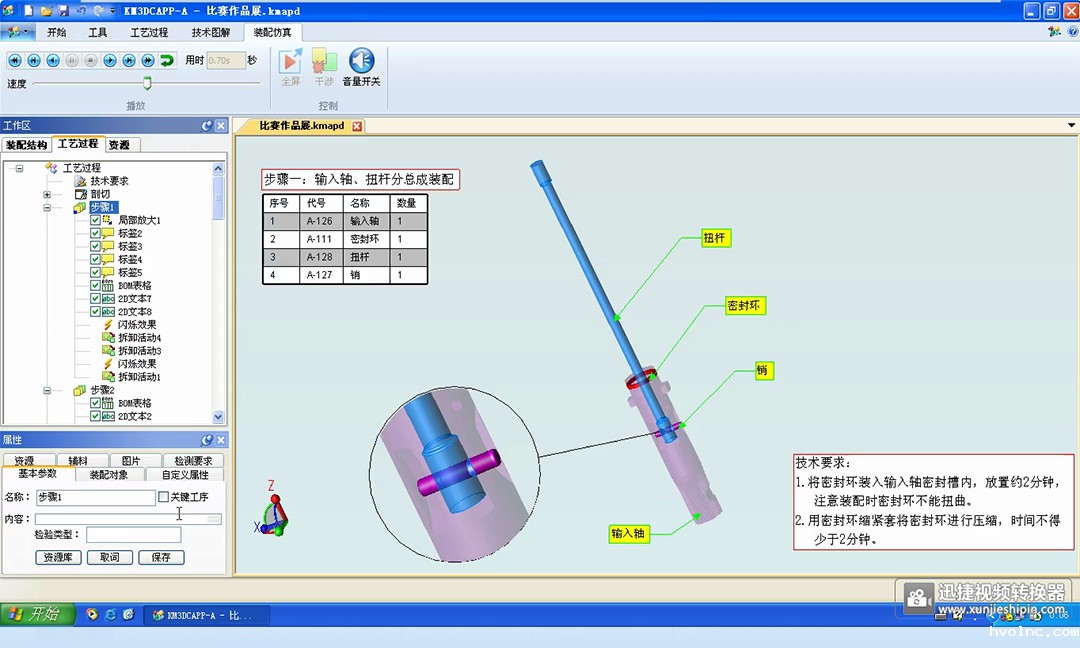Toggle the 局部放大1 checkbox

click(96, 220)
